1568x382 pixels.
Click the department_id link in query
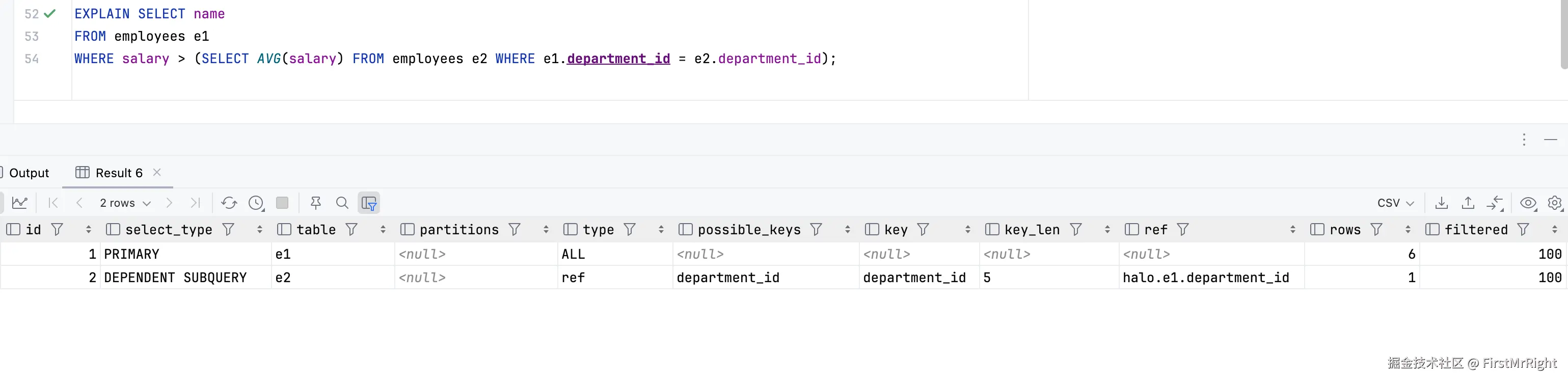coord(618,59)
